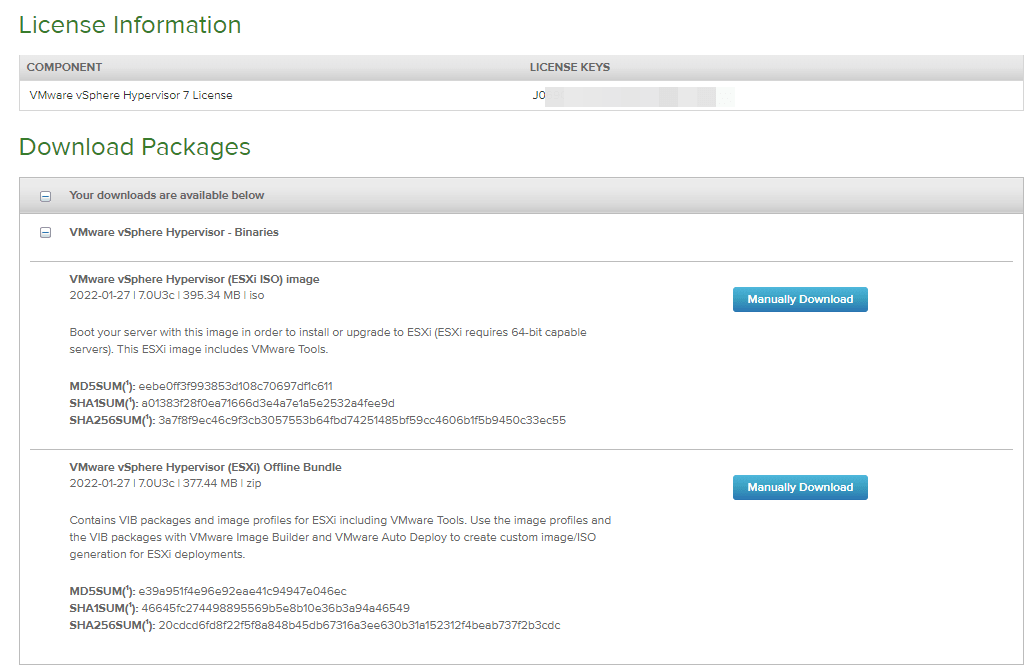1024x666 pixels.
Task: Click the 'VMware vSphere Hypervisor - Binaries' label
Action: click(x=173, y=232)
